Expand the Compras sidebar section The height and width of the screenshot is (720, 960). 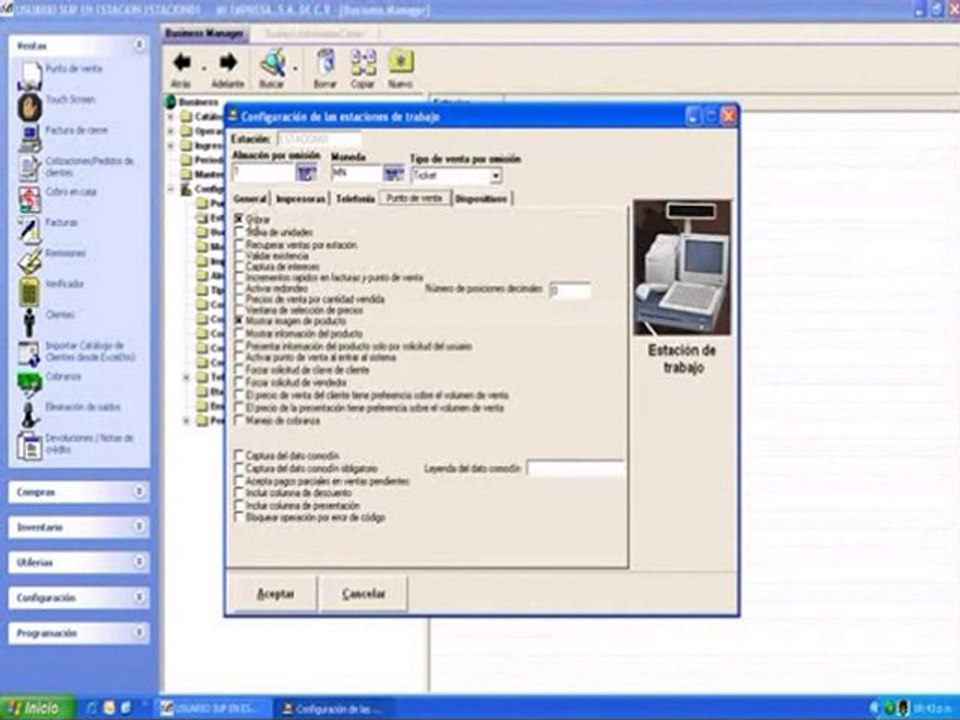pyautogui.click(x=139, y=491)
